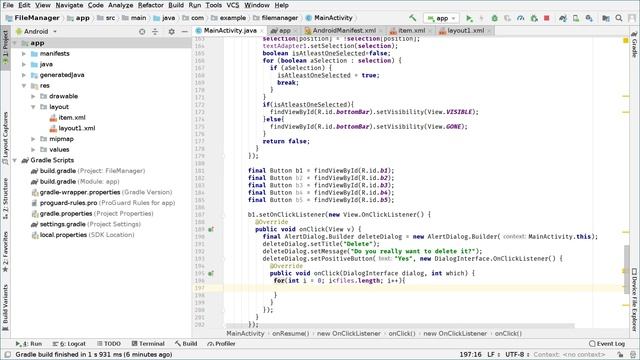Toggle the Build Variants side panel
Image resolution: width=640 pixels, height=360 pixels.
point(5,307)
